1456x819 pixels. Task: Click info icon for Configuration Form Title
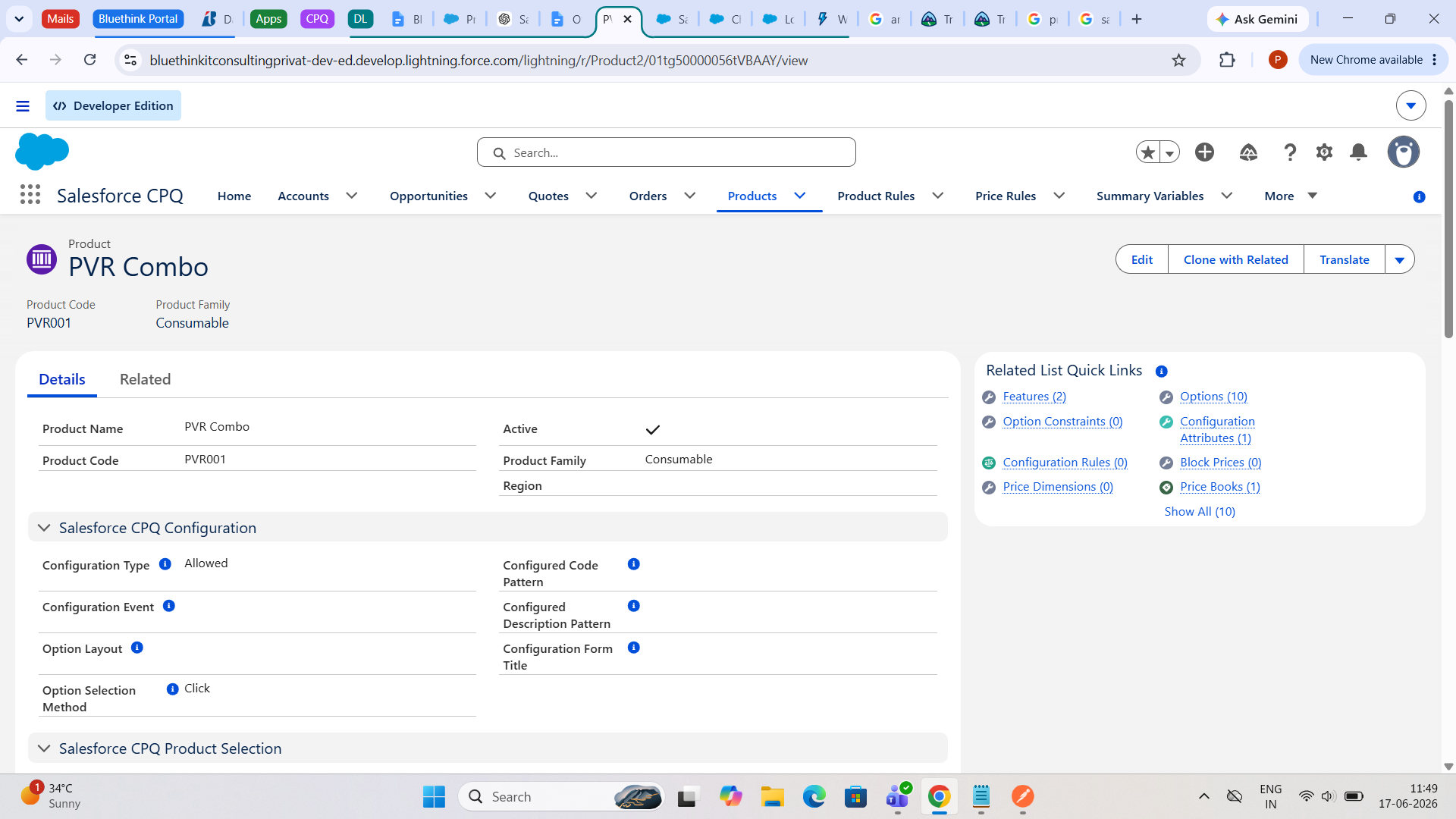634,648
